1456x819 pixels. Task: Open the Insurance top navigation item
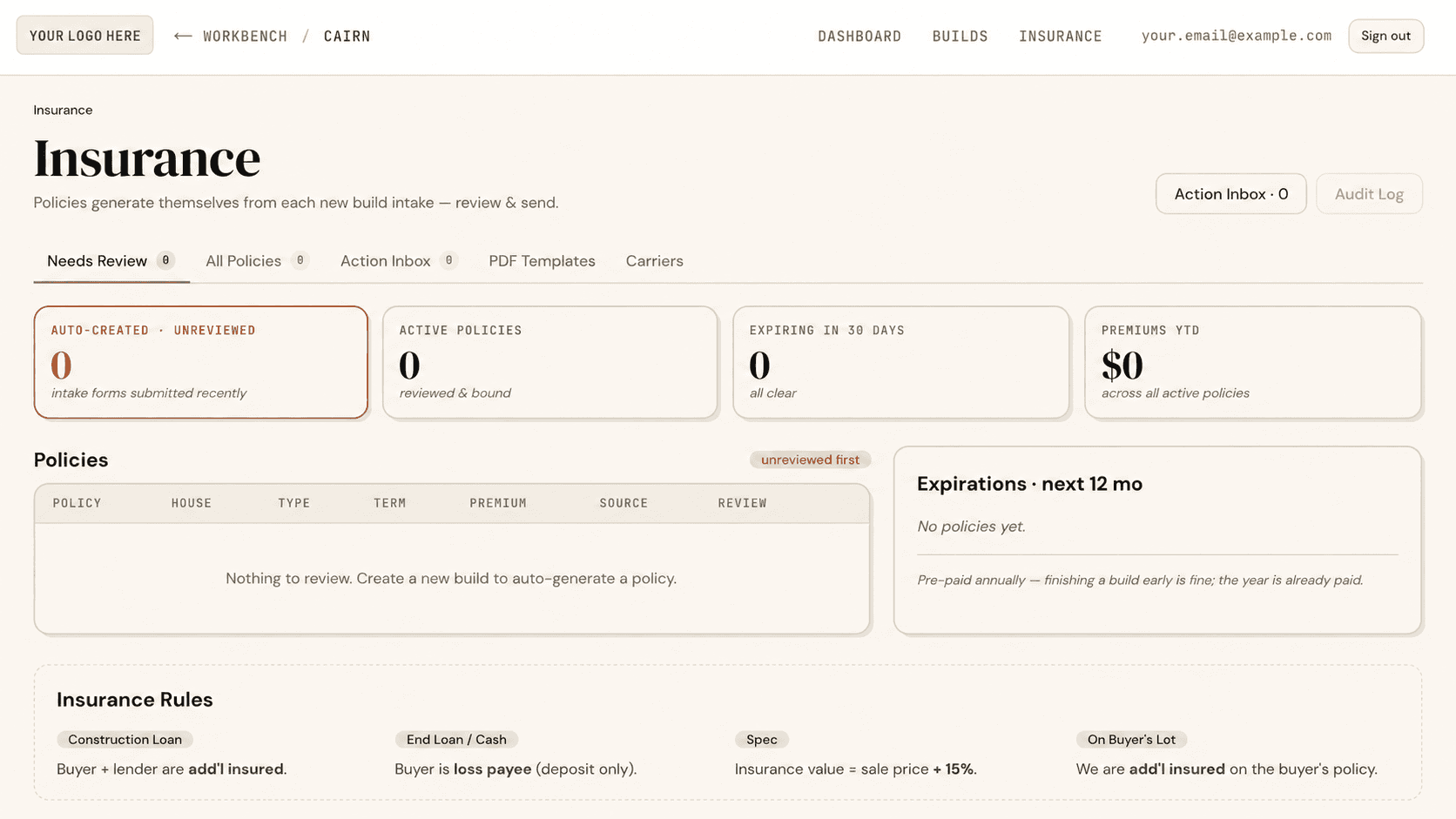click(x=1061, y=36)
